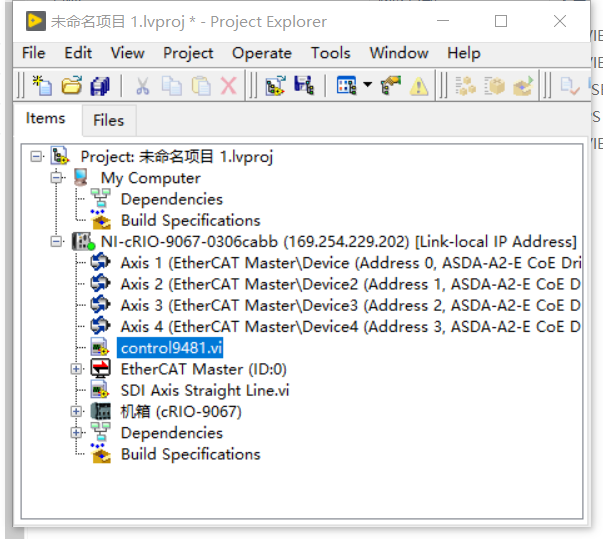
Task: Click the document checkmark toolbar icon
Action: (x=570, y=86)
